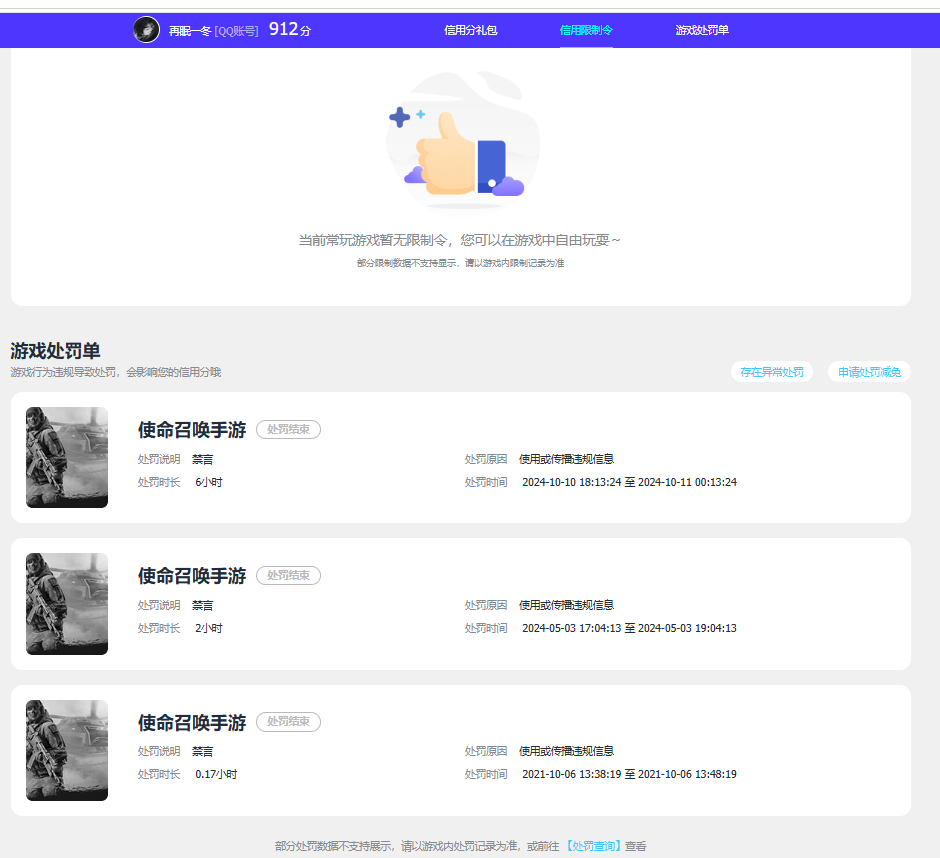The height and width of the screenshot is (858, 940).
Task: Click the 2小时 penalty game thumbnail
Action: [67, 604]
